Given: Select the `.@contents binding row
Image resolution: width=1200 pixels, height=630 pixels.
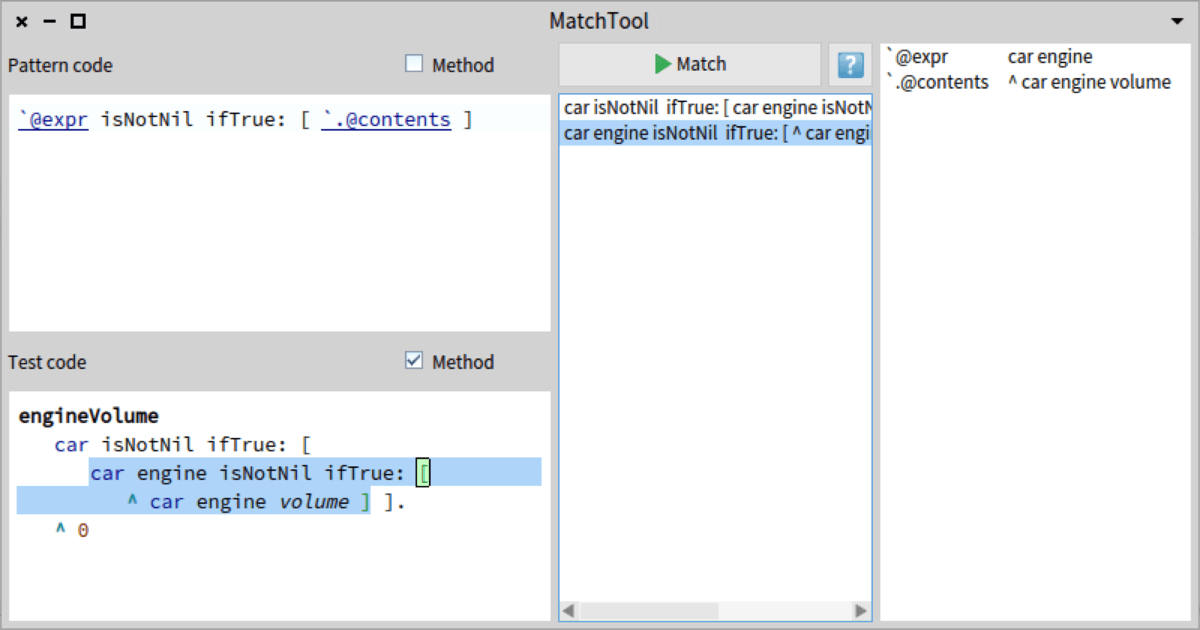Looking at the screenshot, I should tap(1037, 82).
